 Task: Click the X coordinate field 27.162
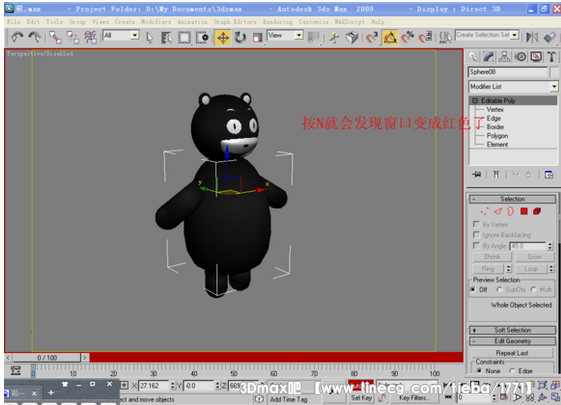coord(154,386)
